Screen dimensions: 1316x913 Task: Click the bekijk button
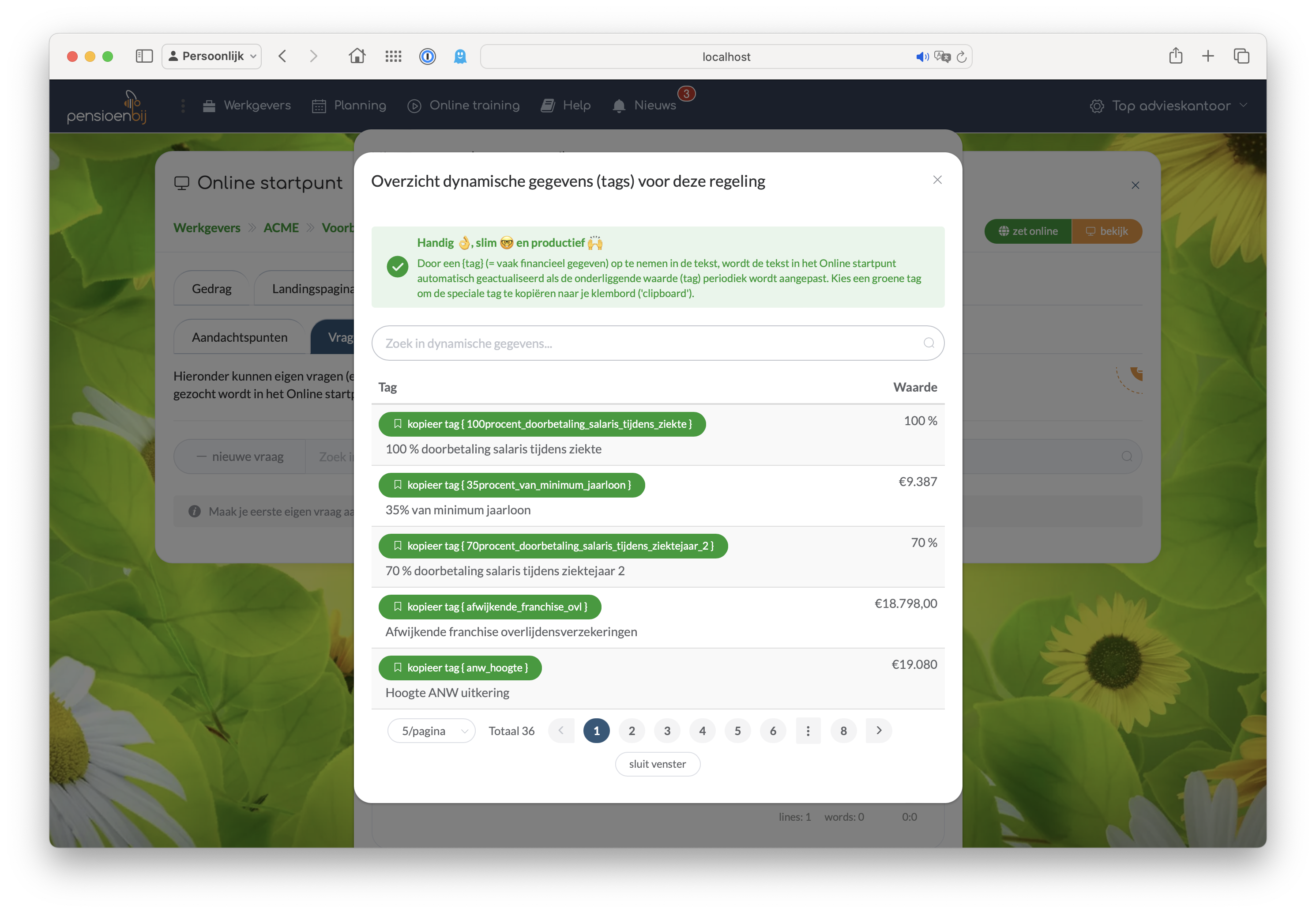click(1107, 231)
